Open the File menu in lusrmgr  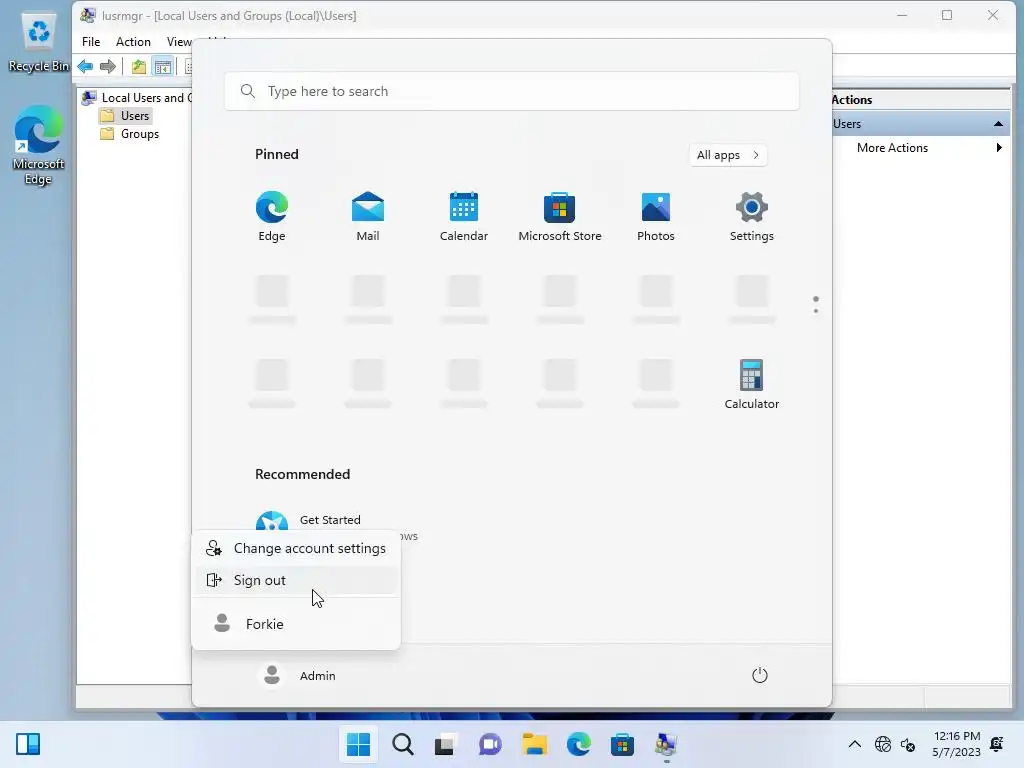[91, 42]
